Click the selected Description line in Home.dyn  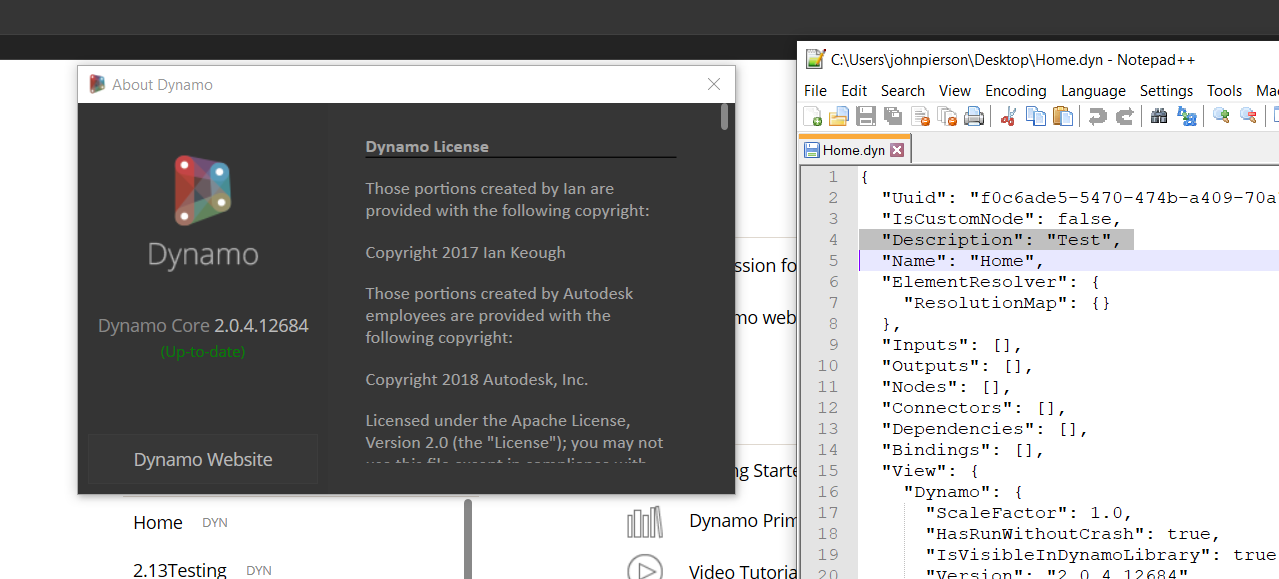coord(997,239)
